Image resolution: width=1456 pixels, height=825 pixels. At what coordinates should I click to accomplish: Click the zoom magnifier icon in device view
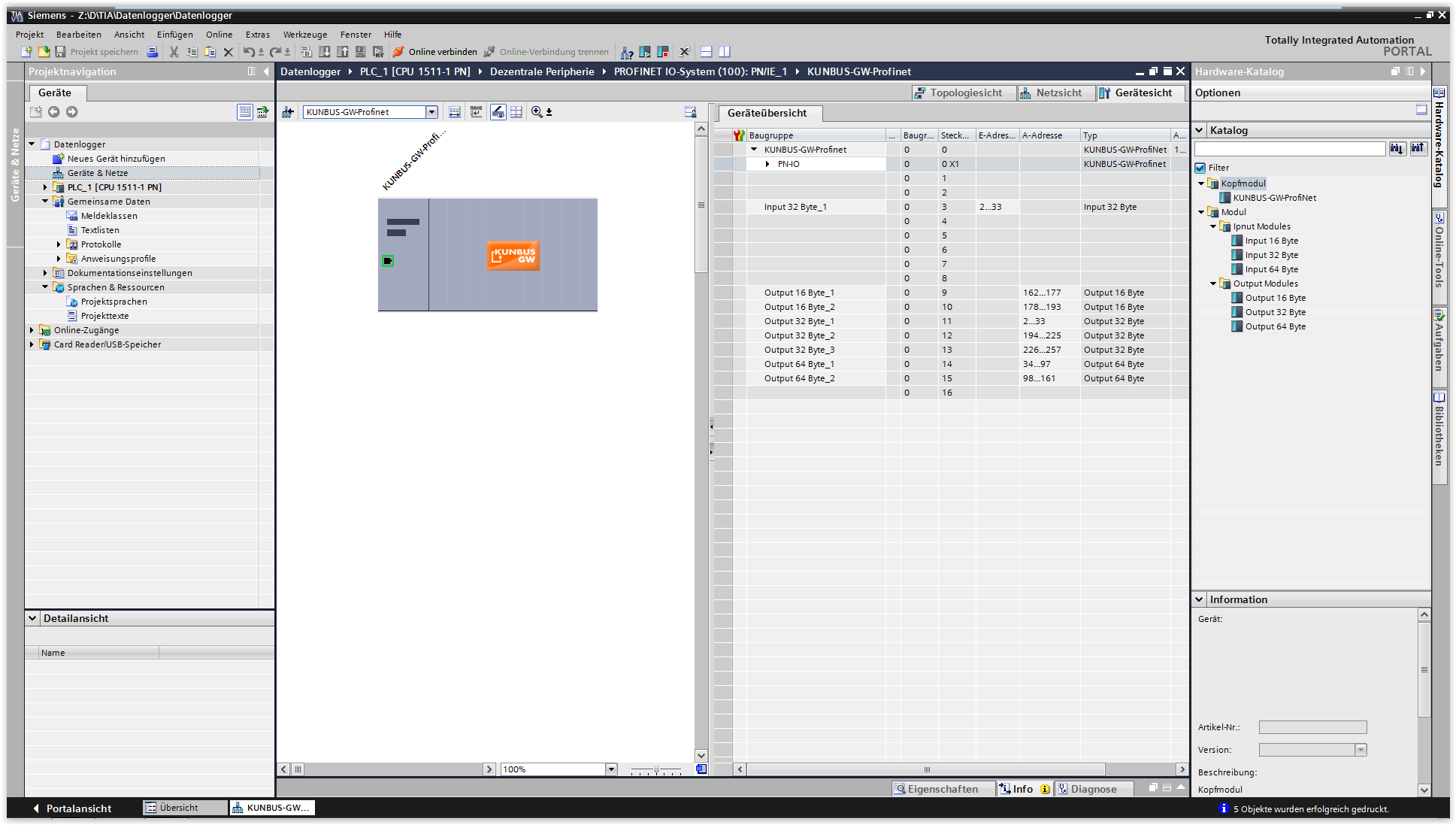(537, 112)
